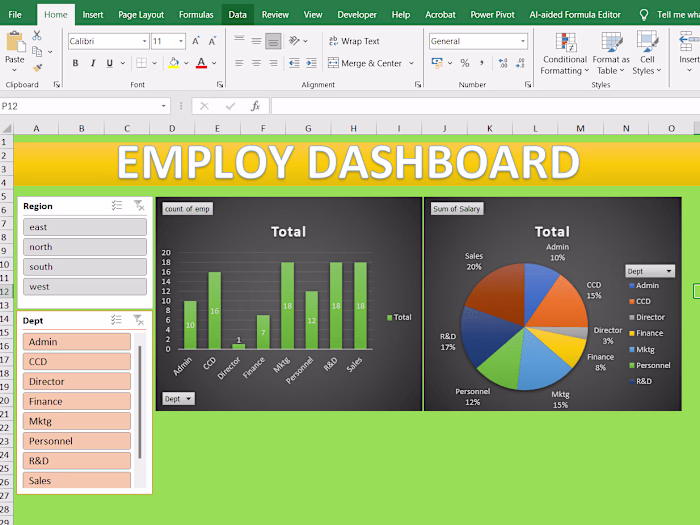Screen dimensions: 700x525
Task: Open the font name Calibri dropdown
Action: click(144, 41)
